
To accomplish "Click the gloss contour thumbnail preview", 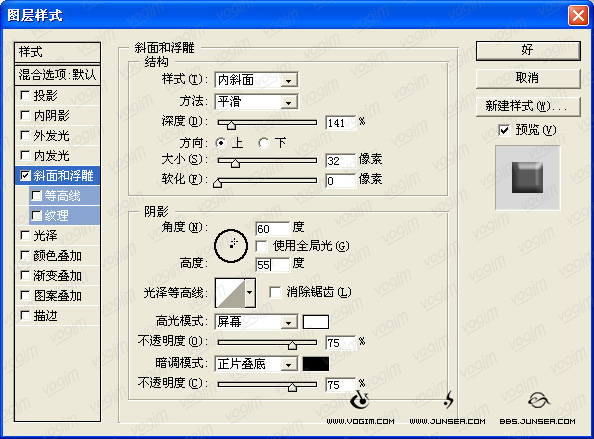I will (x=230, y=293).
